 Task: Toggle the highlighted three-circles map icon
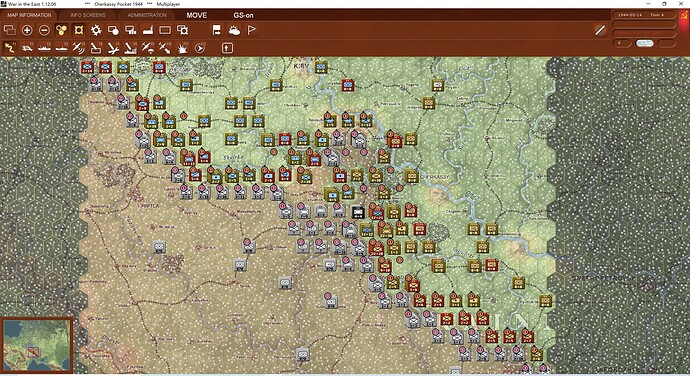[62, 30]
